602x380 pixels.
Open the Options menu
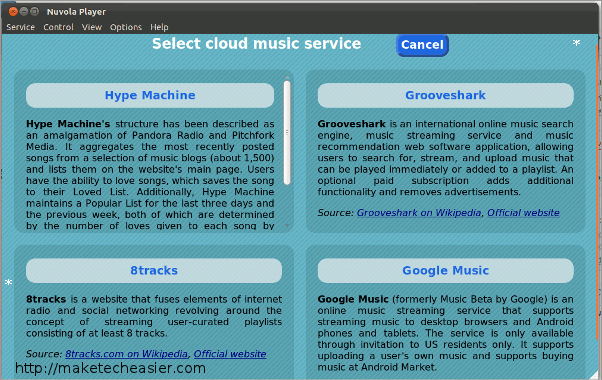click(x=126, y=27)
